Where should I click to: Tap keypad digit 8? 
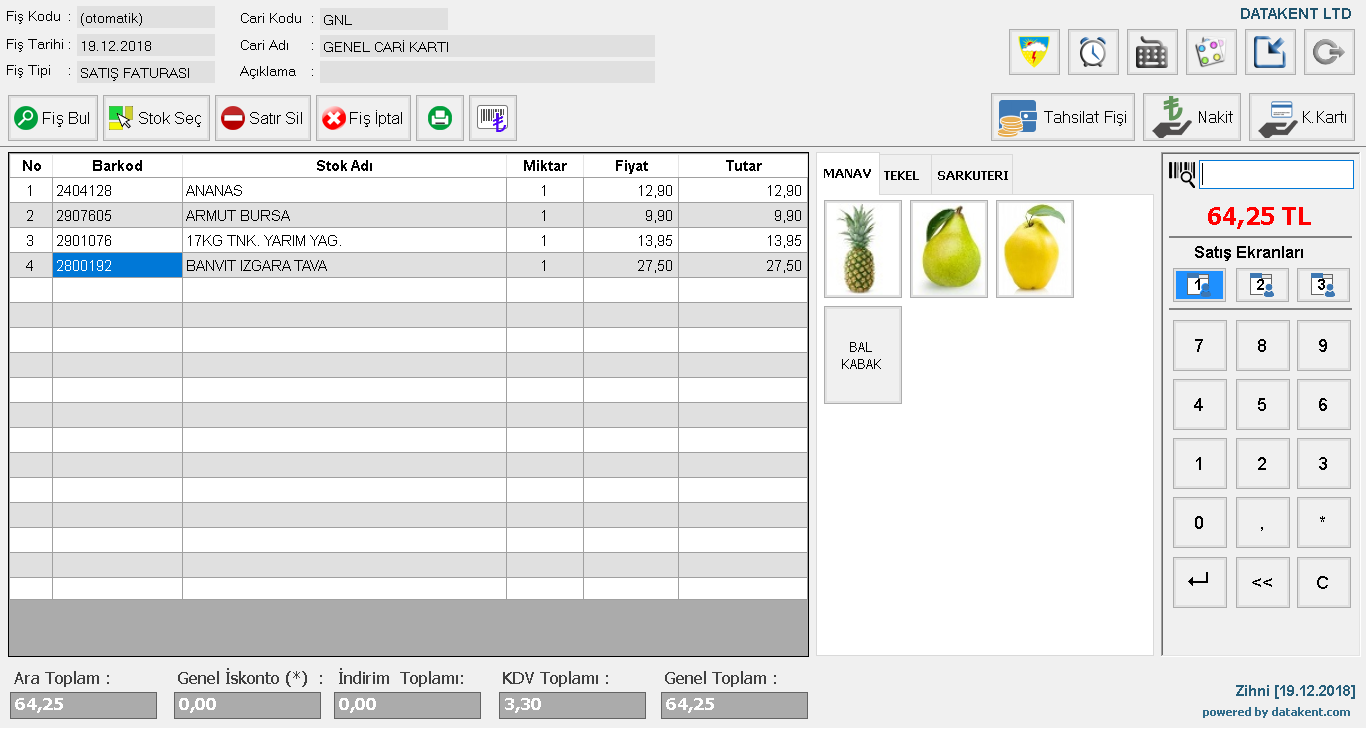point(1262,346)
